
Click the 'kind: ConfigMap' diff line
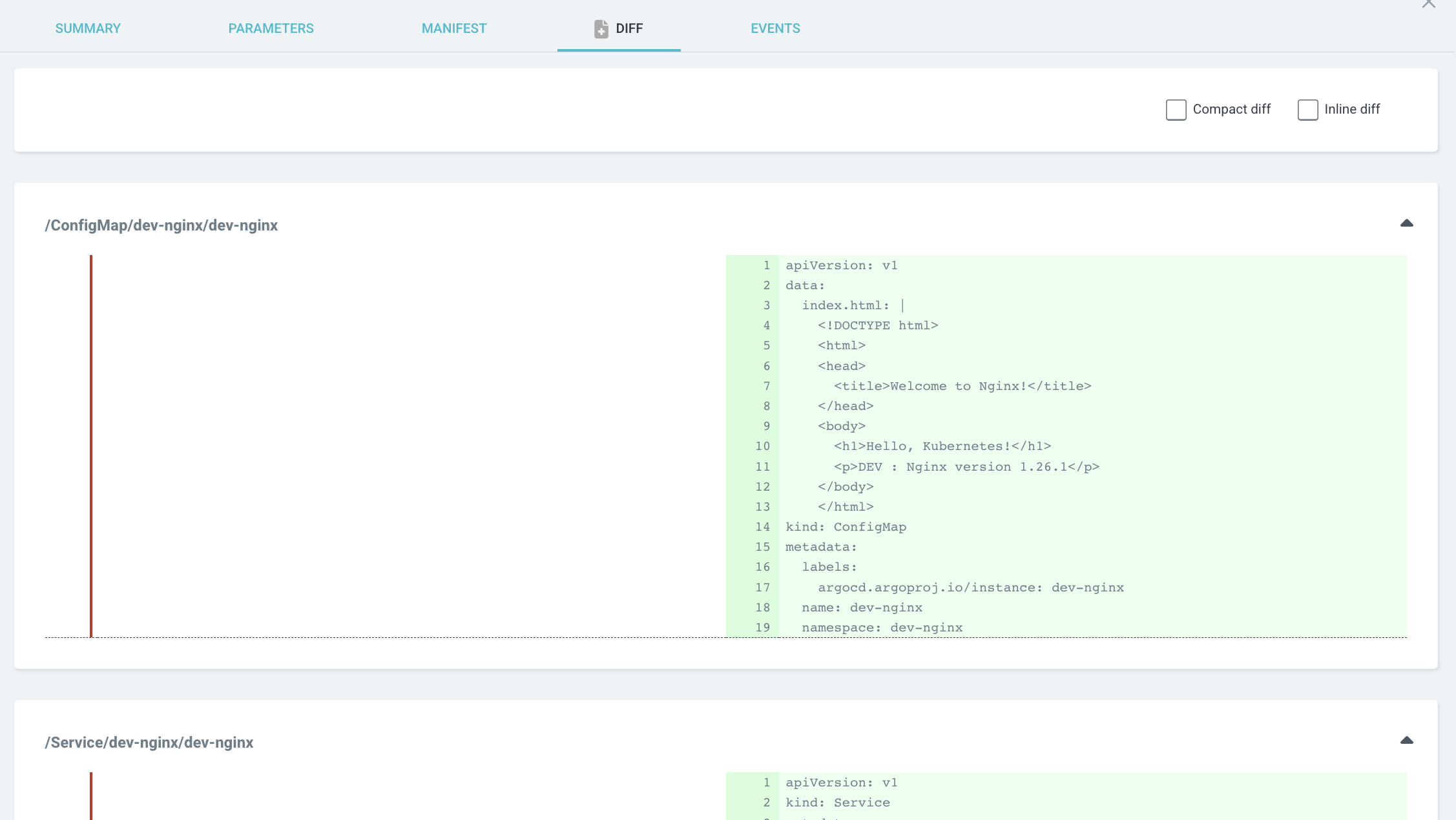tap(846, 527)
